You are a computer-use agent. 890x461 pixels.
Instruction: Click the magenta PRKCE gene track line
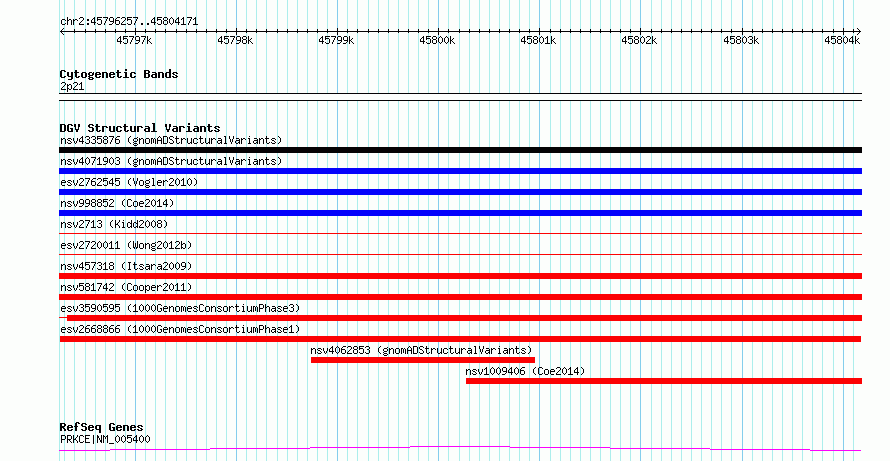[460, 449]
